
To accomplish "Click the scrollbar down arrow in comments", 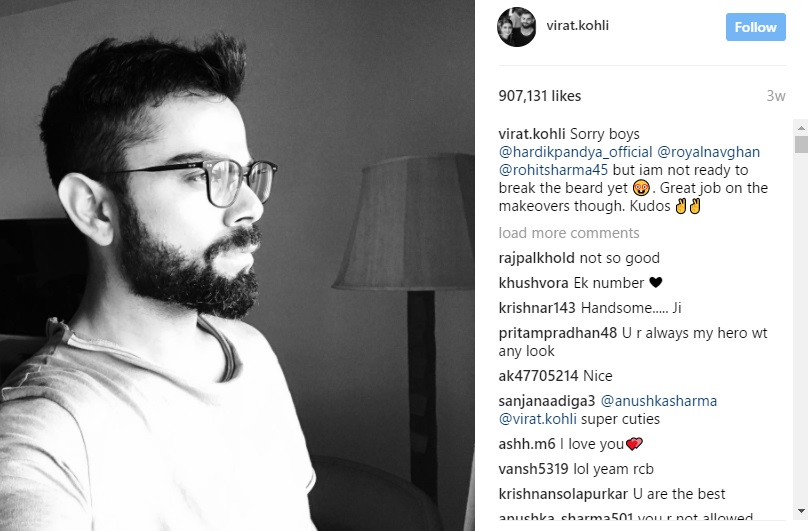I will 801,511.
